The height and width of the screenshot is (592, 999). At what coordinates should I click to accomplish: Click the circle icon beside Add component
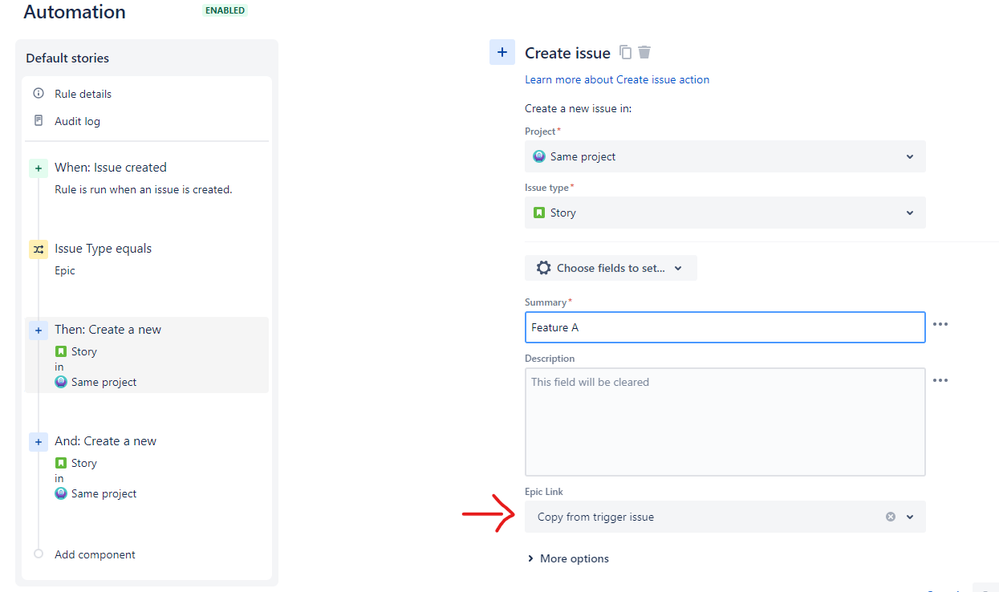point(38,554)
